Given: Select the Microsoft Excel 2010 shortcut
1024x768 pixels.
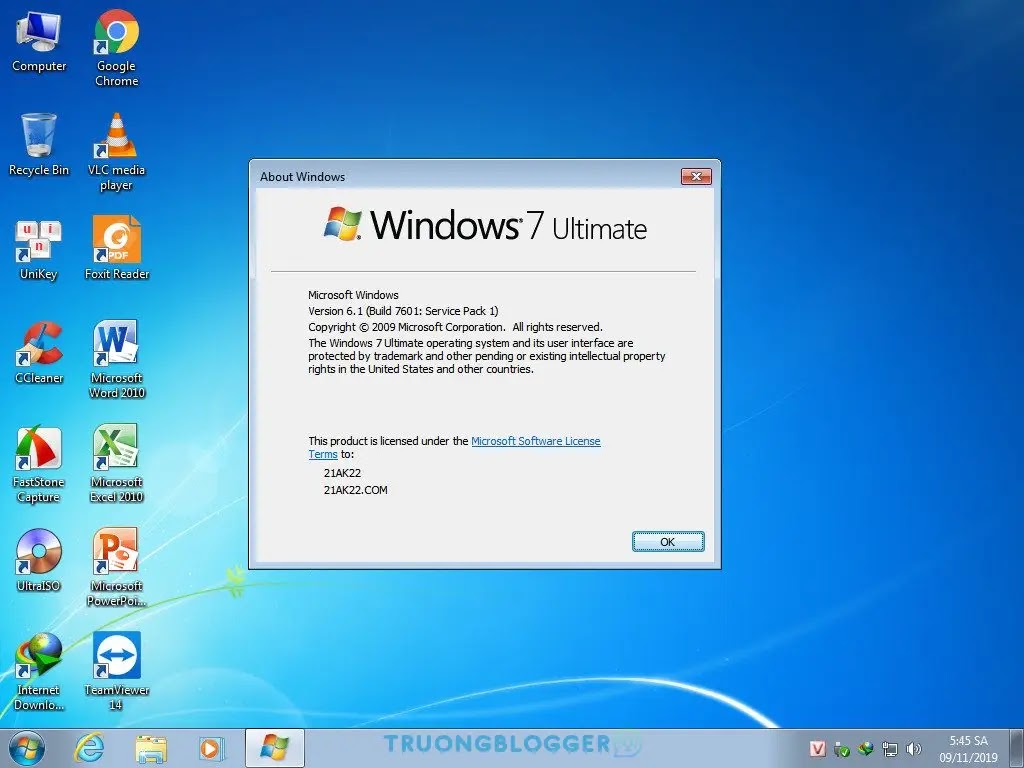Looking at the screenshot, I should coord(116,463).
